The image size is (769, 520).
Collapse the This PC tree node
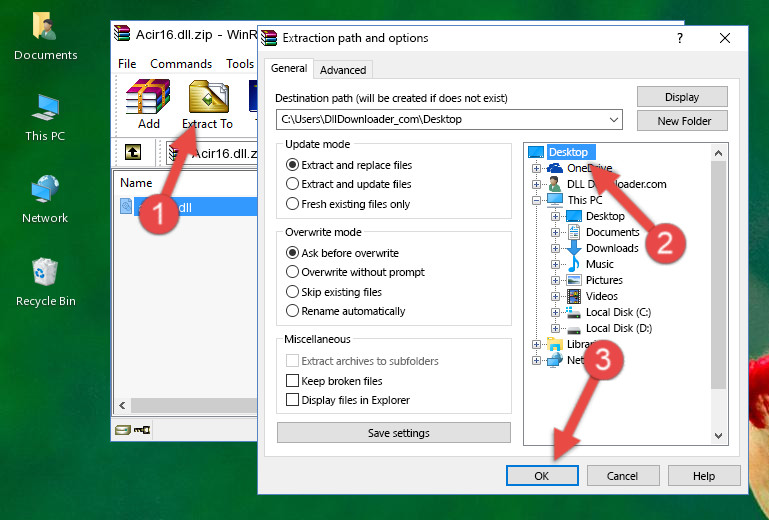tap(536, 200)
